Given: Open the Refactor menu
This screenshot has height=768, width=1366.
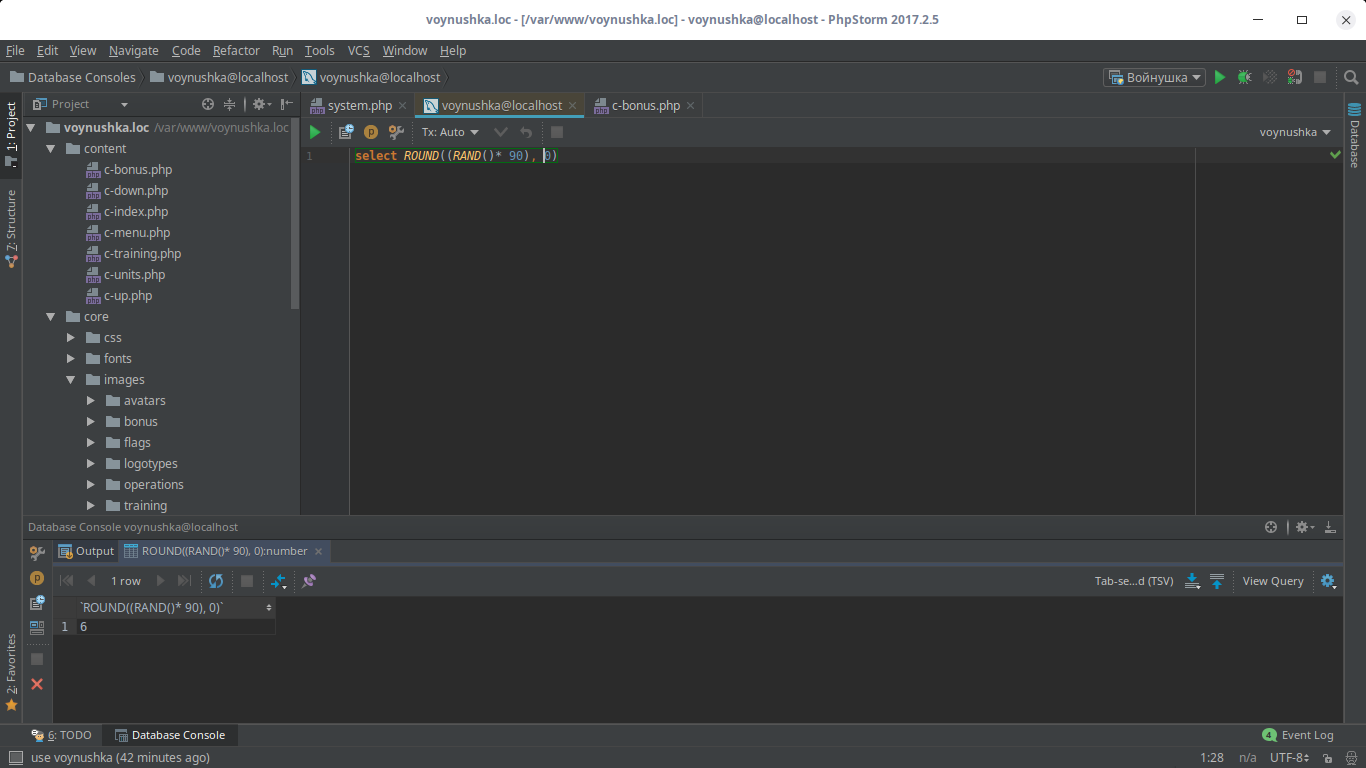Looking at the screenshot, I should pos(236,50).
